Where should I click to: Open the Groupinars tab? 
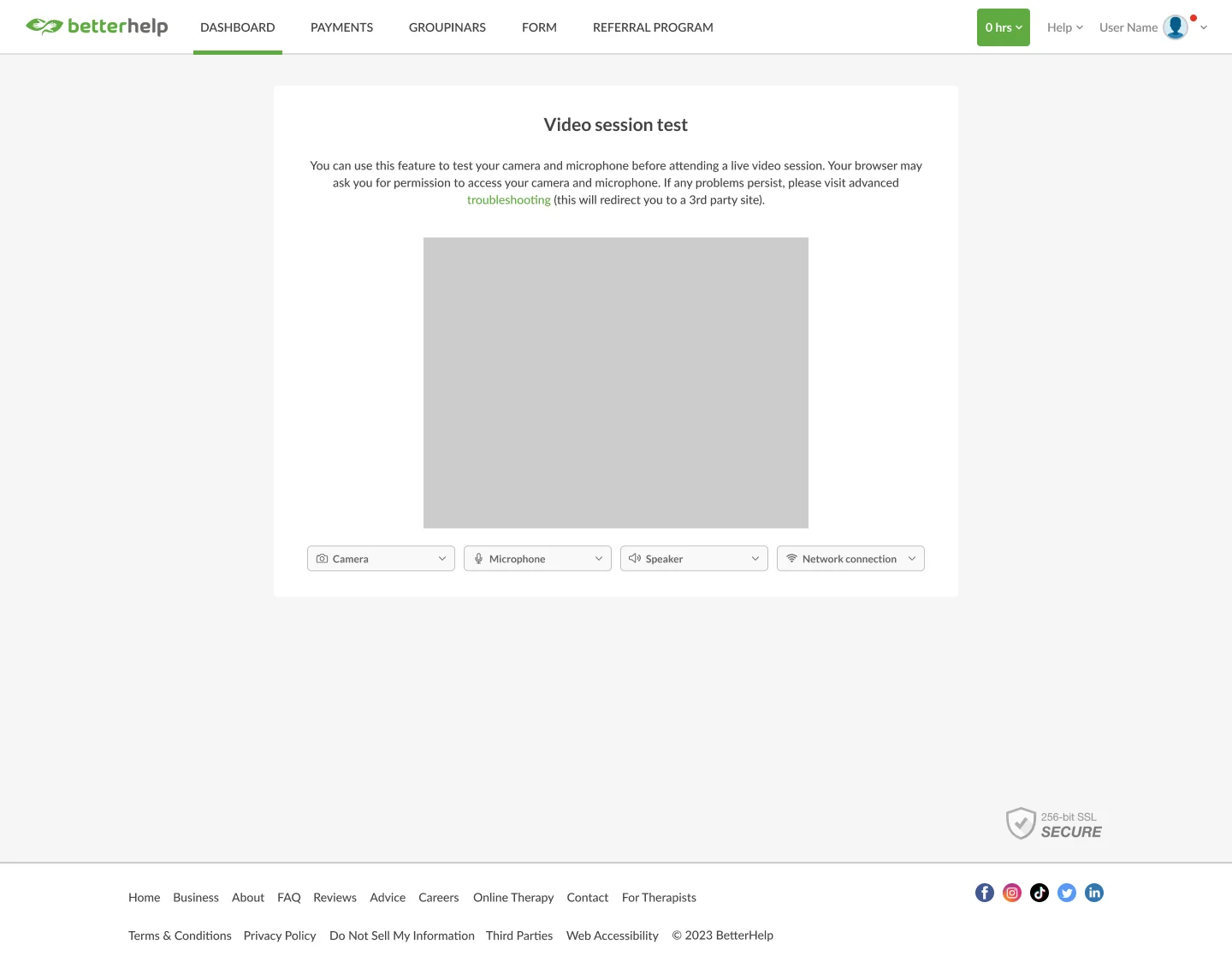click(x=447, y=27)
